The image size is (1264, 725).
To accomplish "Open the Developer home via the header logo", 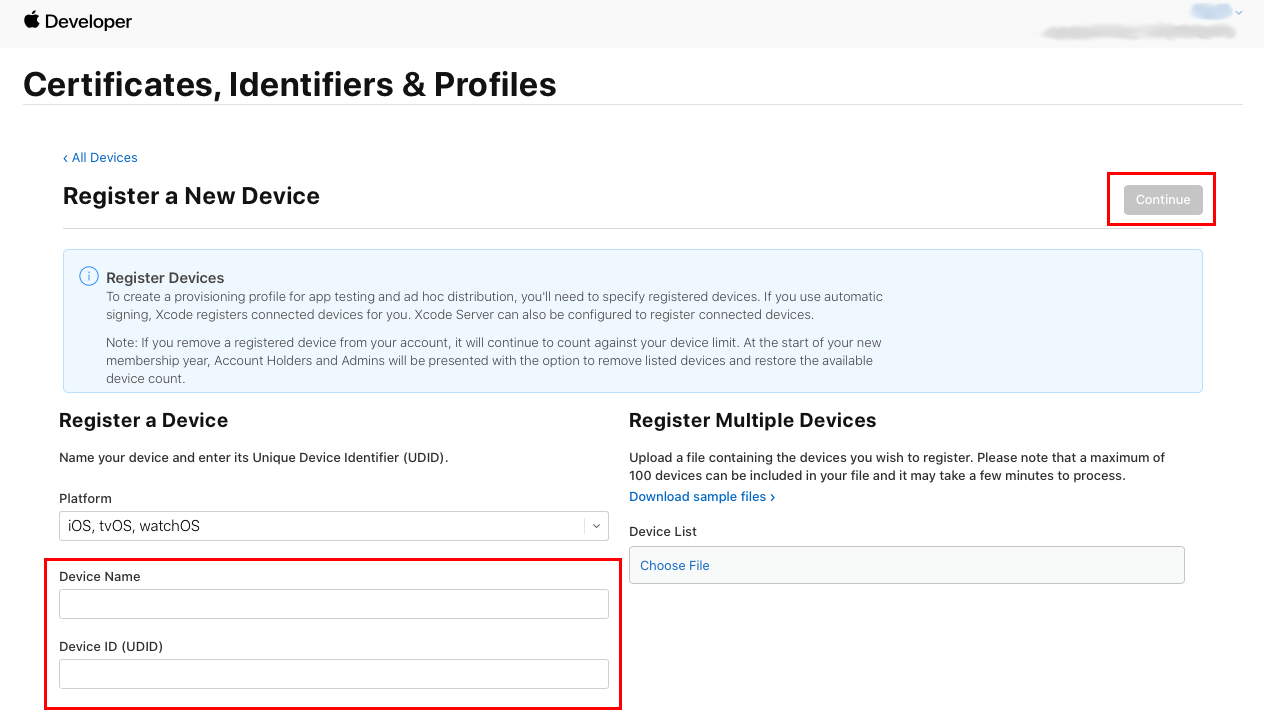I will point(78,20).
